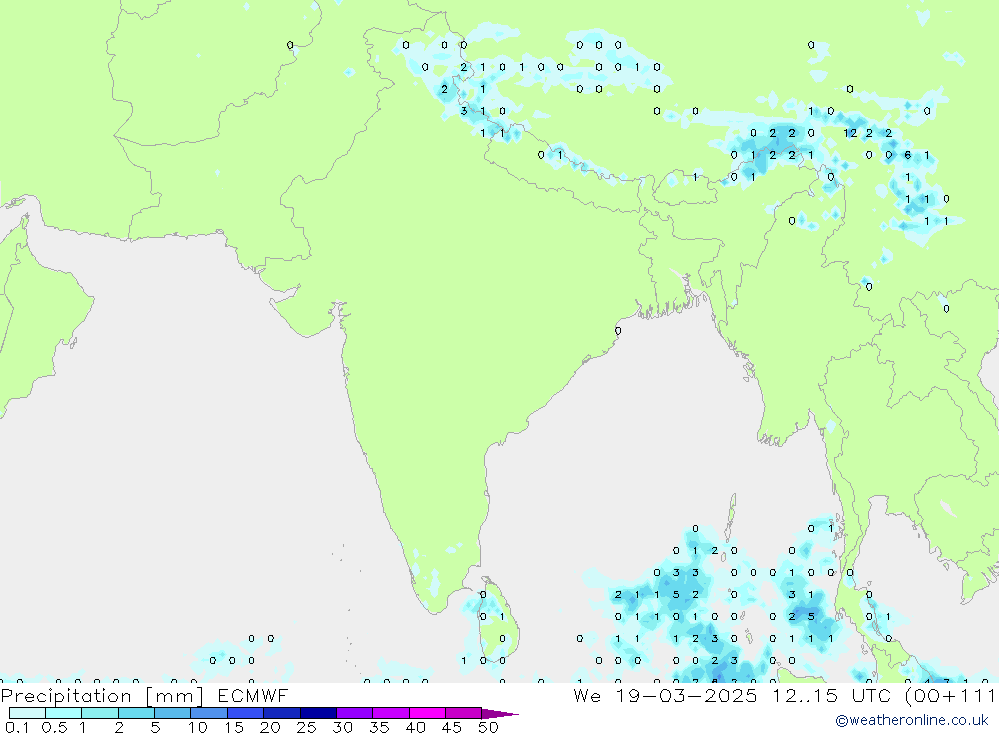1000x733 pixels.
Task: Click the legend label '10'
Action: 198,727
